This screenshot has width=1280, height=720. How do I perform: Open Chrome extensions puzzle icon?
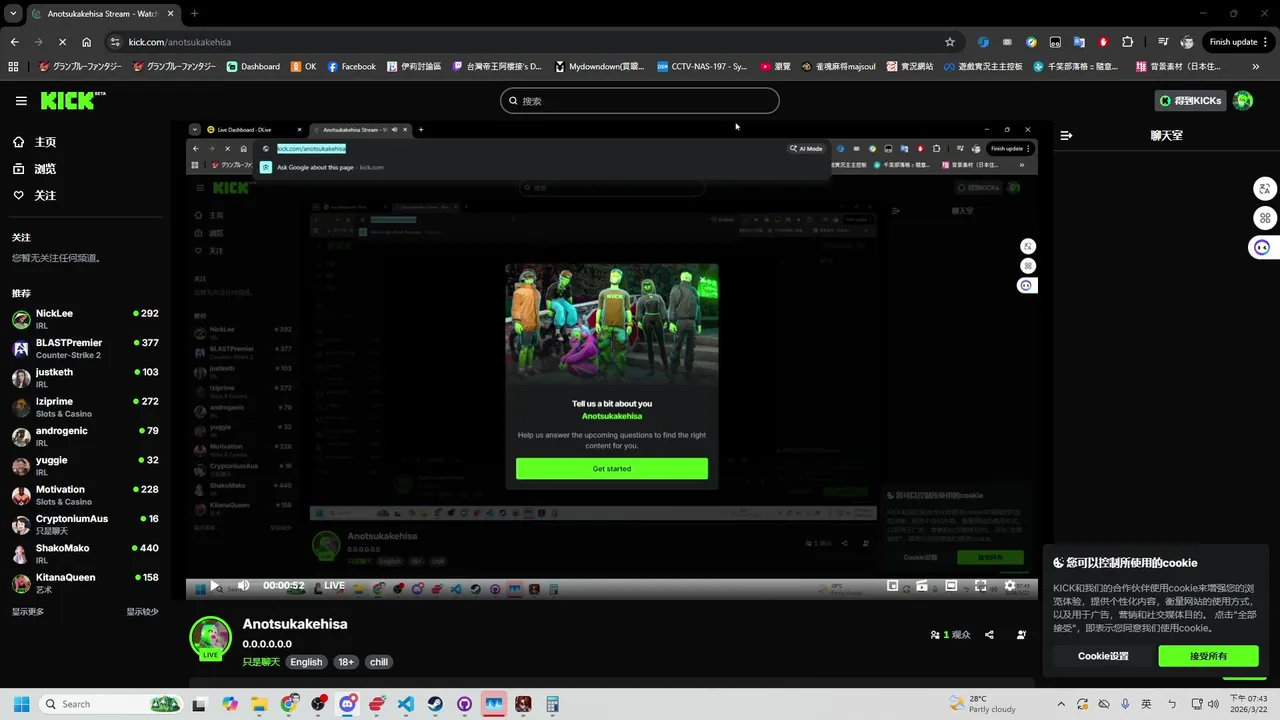1128,42
